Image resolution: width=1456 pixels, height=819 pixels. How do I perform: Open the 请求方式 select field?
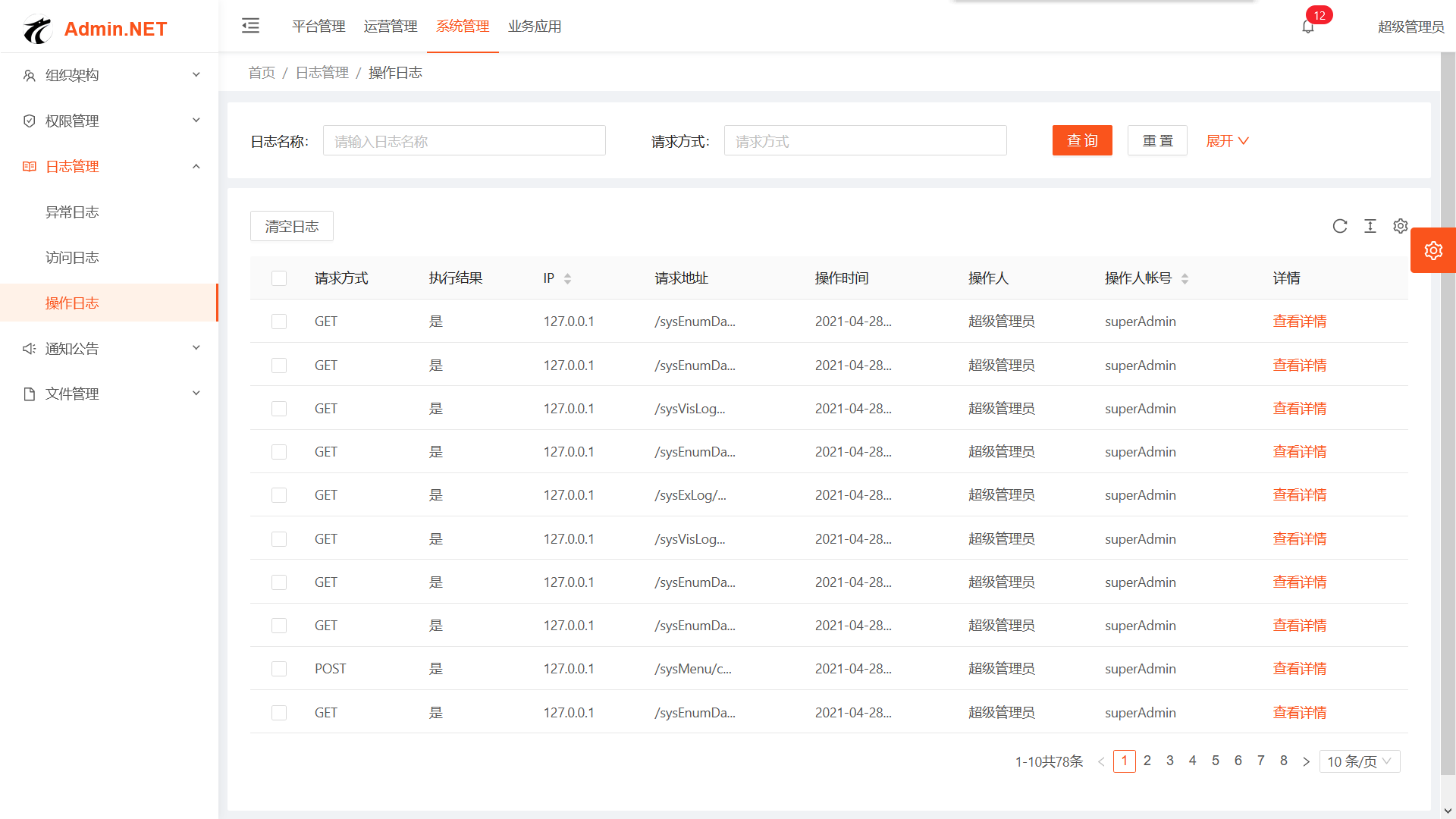pyautogui.click(x=865, y=140)
